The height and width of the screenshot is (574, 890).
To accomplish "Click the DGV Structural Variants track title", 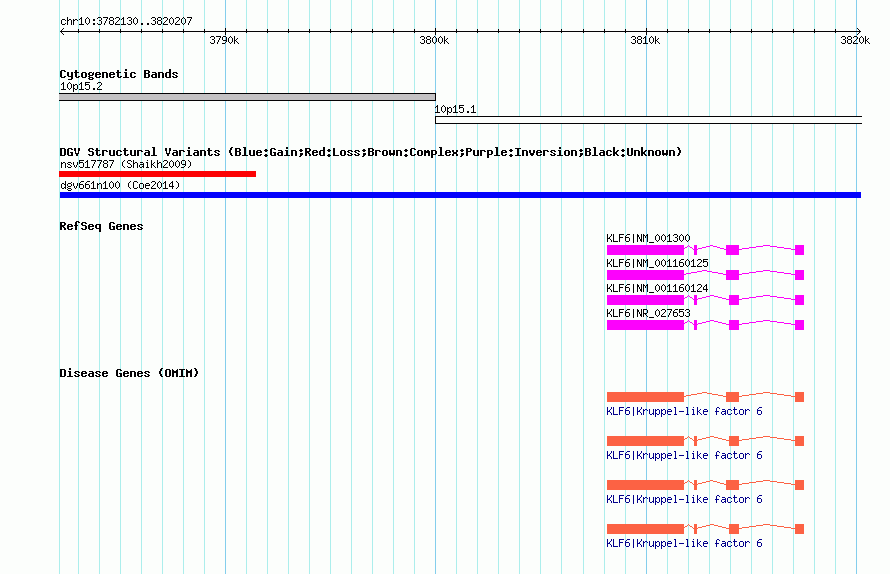I will (371, 152).
